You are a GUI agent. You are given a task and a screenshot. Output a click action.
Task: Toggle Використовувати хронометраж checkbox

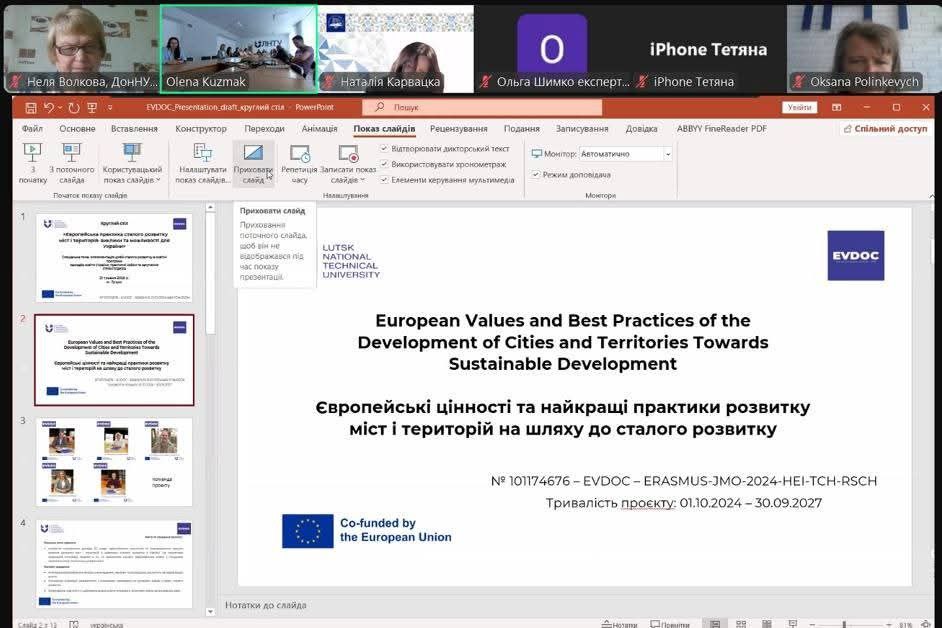(384, 163)
